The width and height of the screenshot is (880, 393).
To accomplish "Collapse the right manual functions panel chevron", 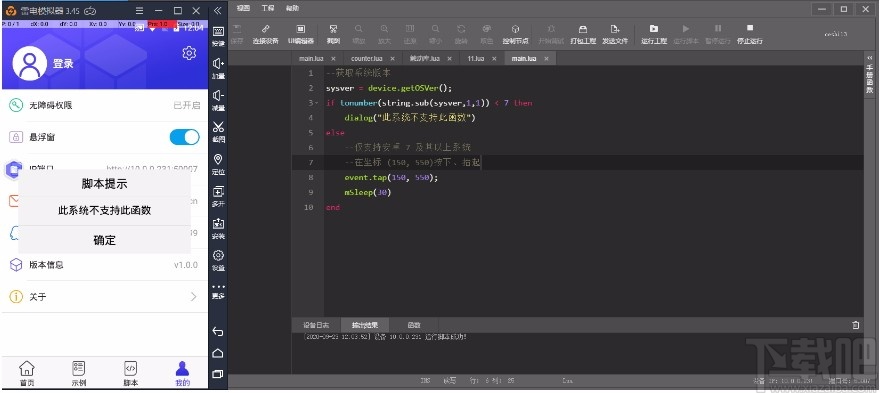I will (869, 58).
